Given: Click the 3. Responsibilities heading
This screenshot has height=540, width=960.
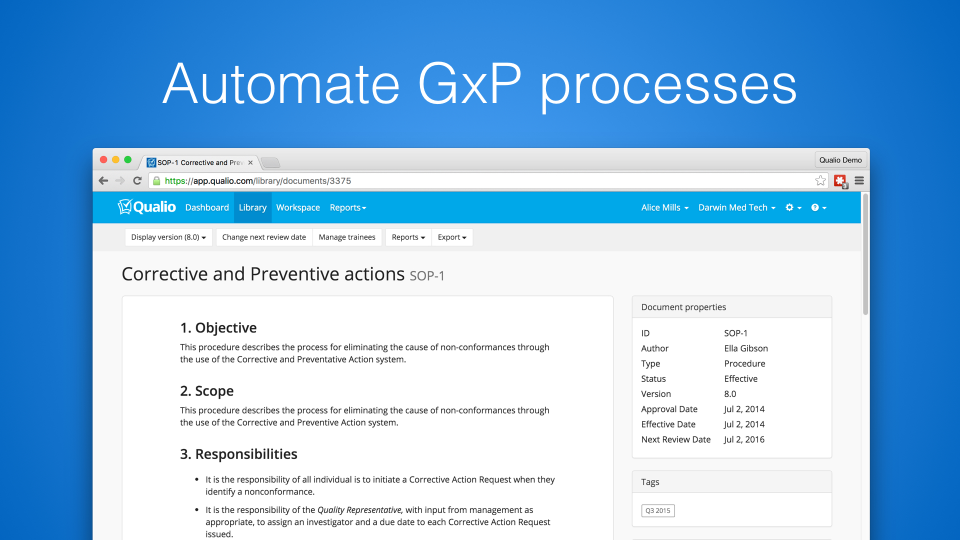Looking at the screenshot, I should click(x=239, y=454).
